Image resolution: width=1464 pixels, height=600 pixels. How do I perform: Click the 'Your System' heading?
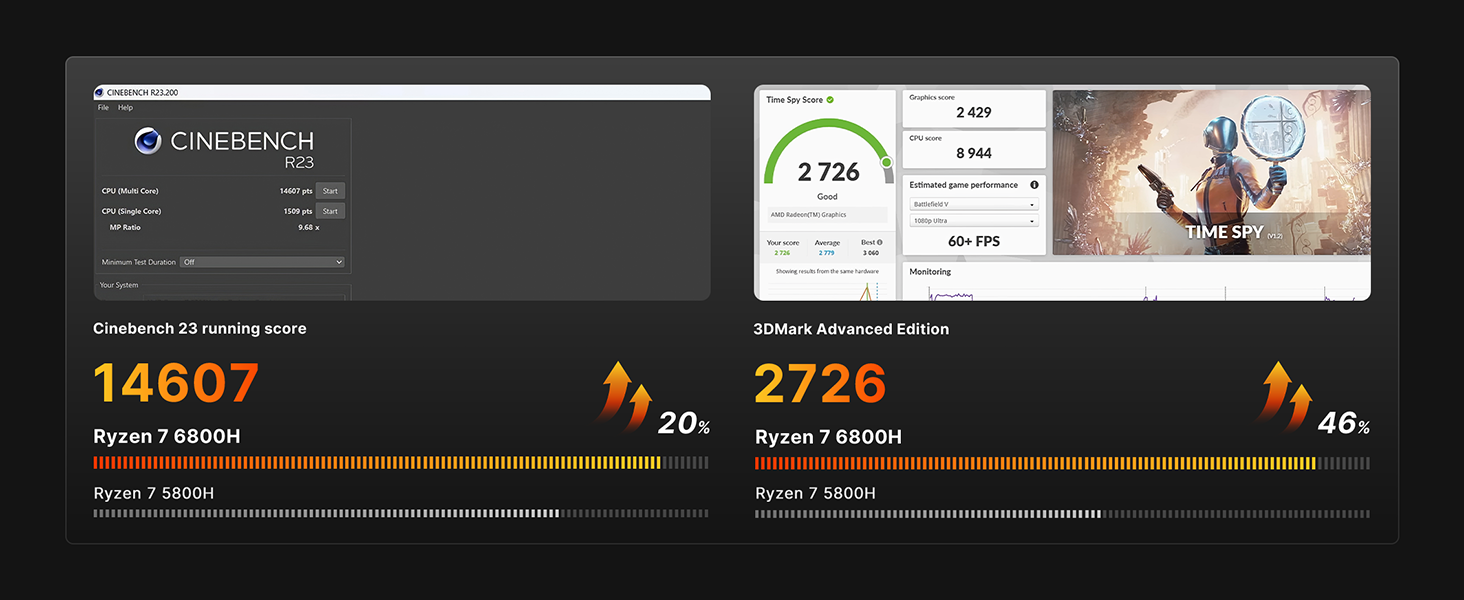pyautogui.click(x=119, y=285)
